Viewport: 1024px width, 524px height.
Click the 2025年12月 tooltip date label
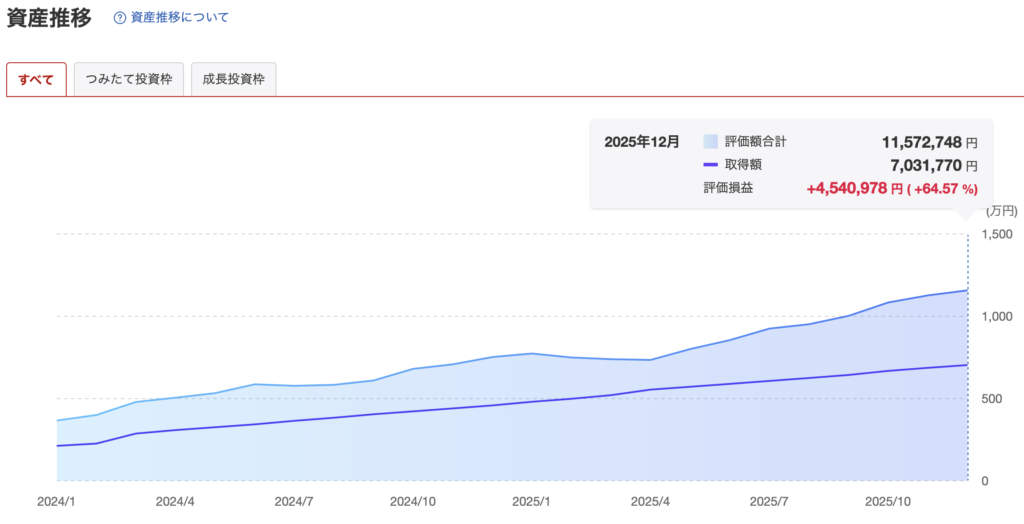click(x=642, y=142)
